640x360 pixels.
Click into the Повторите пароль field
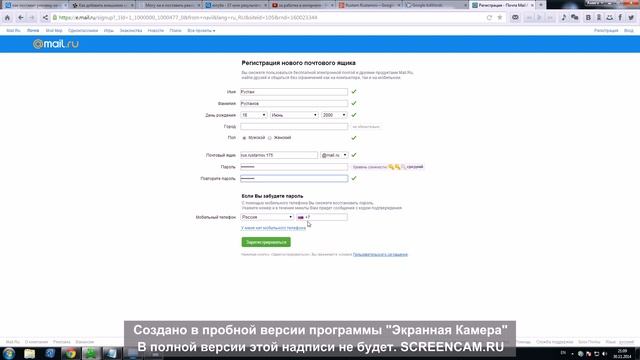[294, 178]
